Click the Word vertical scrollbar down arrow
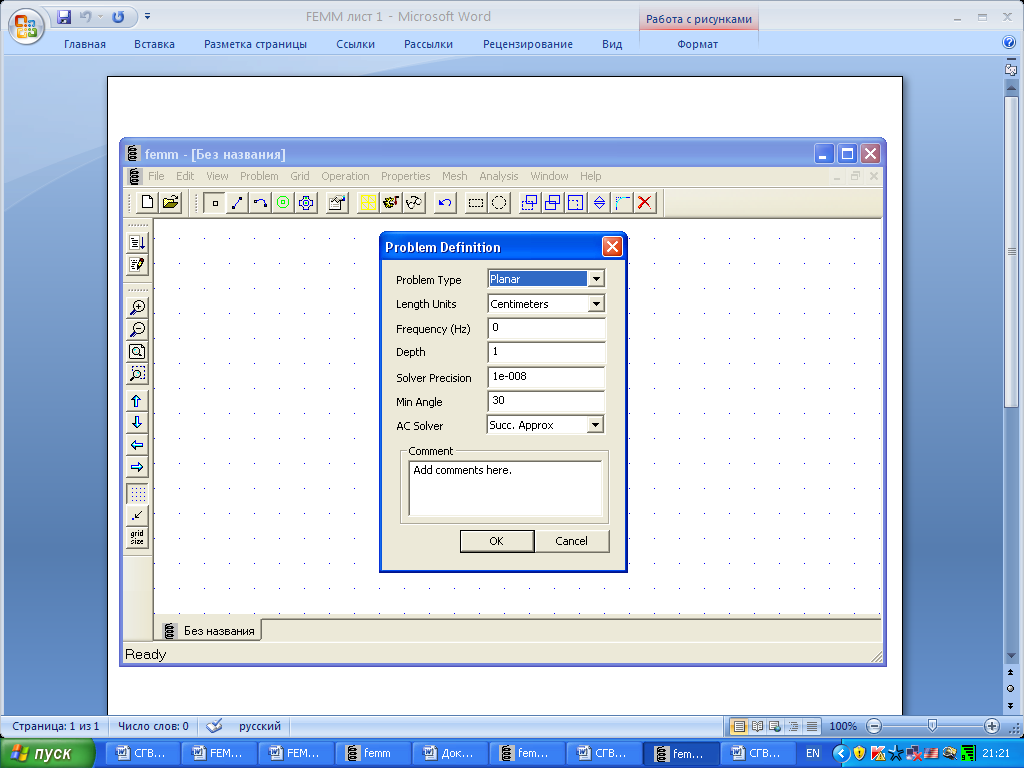This screenshot has height=768, width=1024. 1011,655
